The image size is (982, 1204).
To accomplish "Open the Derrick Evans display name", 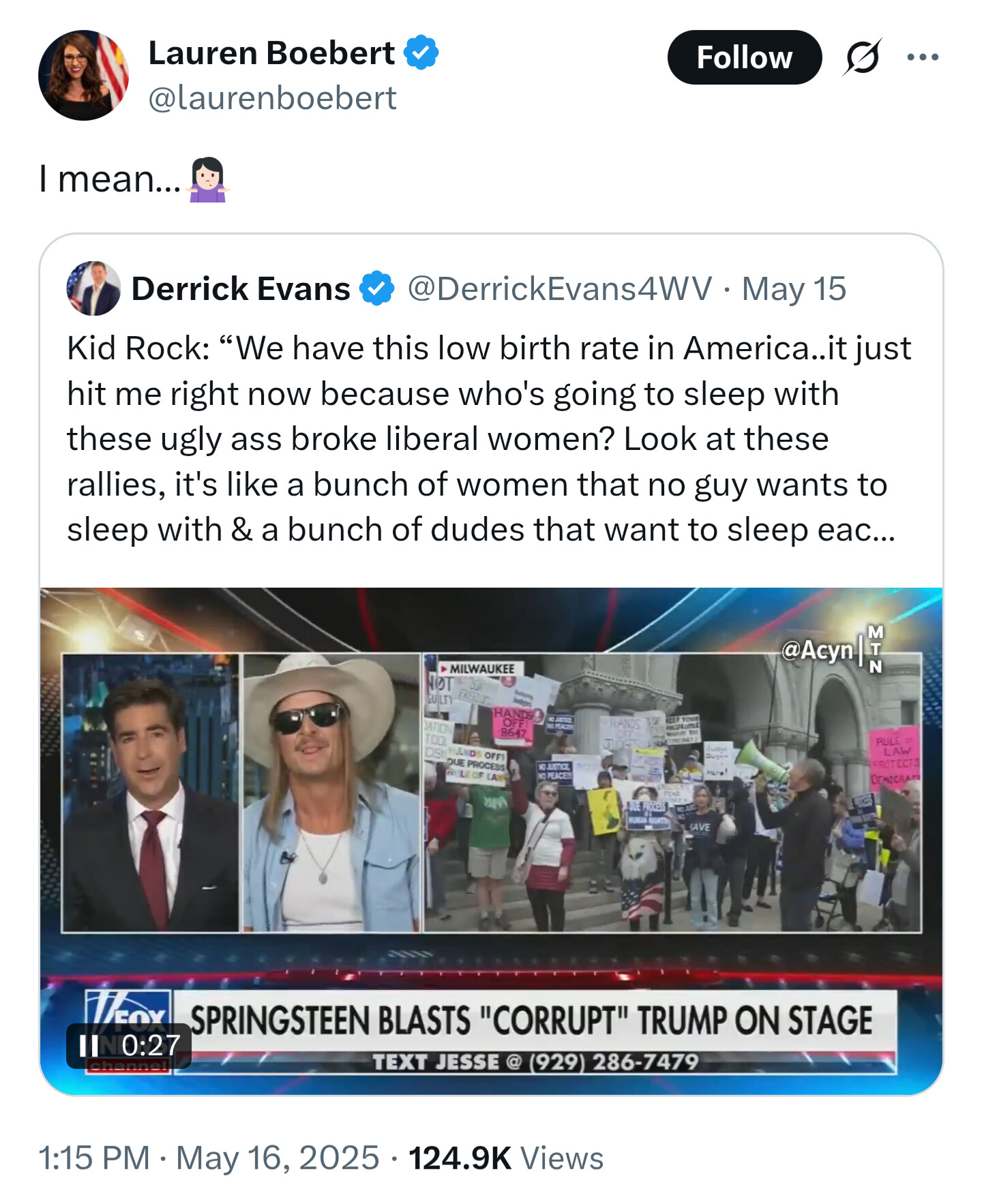I will (x=241, y=288).
